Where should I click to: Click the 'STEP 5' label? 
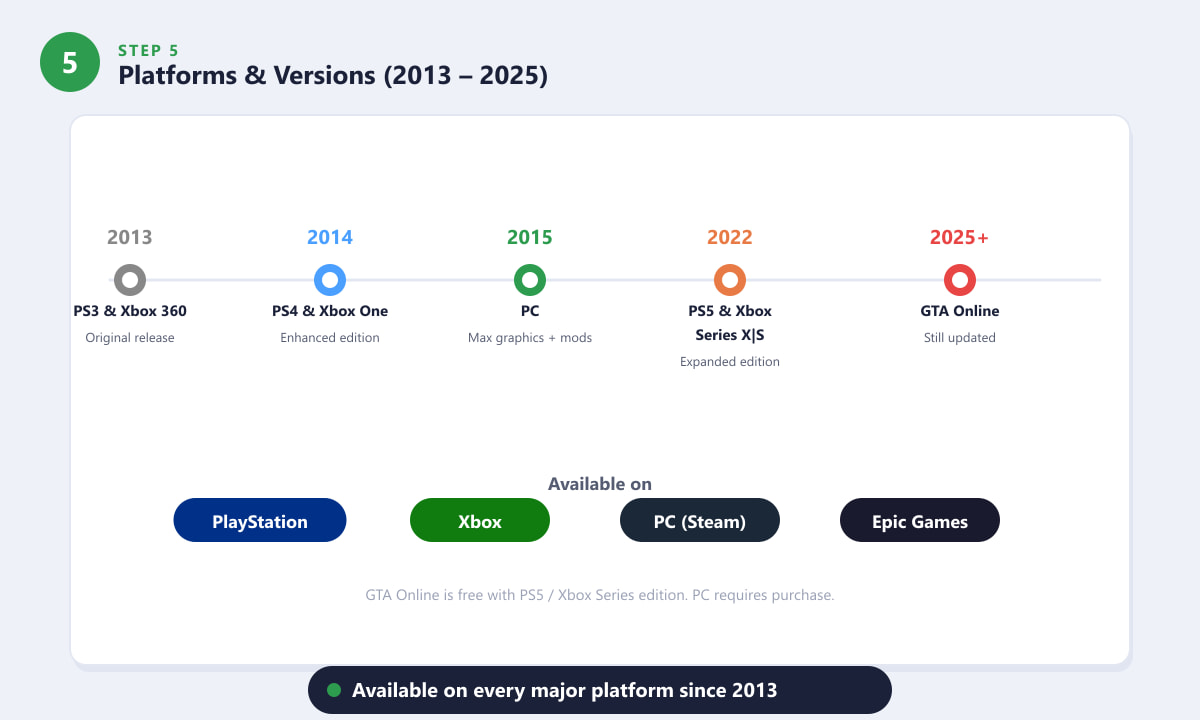coord(149,50)
